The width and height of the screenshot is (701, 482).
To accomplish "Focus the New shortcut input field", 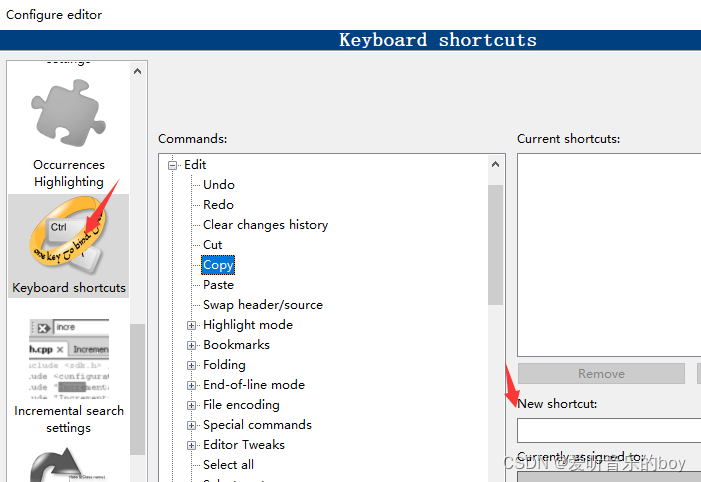I will 609,431.
